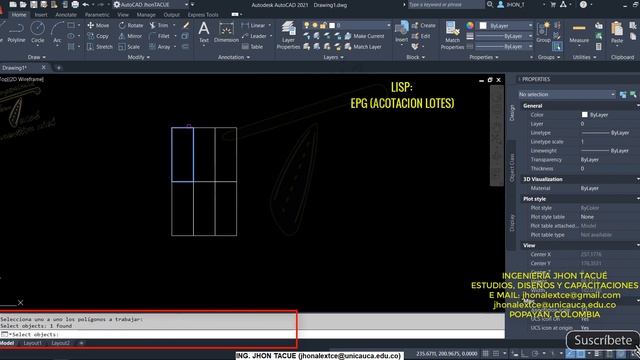The image size is (640, 360).
Task: Switch to Layout2 tab
Action: (60, 343)
